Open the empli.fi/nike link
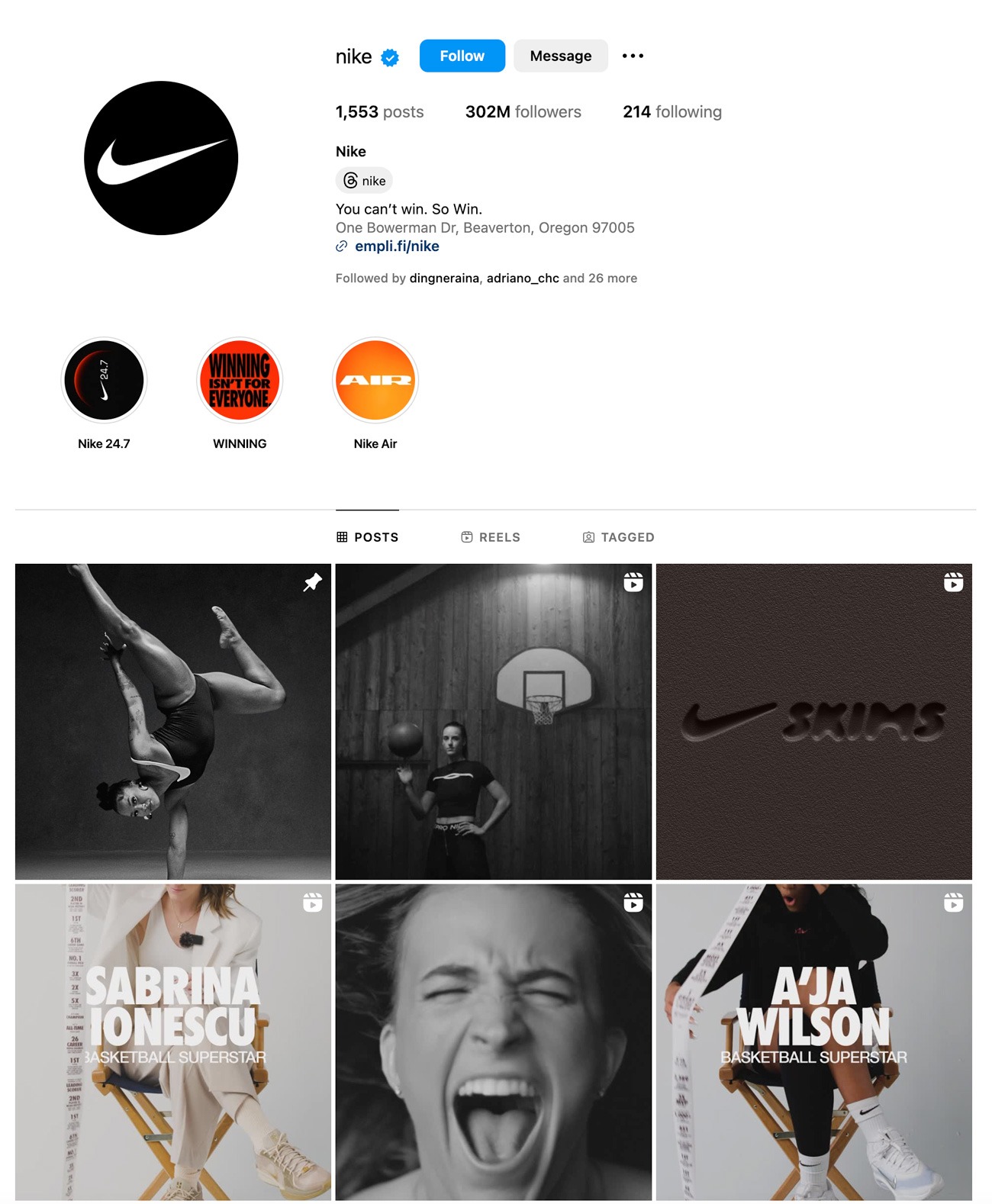This screenshot has width=992, height=1204. (397, 246)
